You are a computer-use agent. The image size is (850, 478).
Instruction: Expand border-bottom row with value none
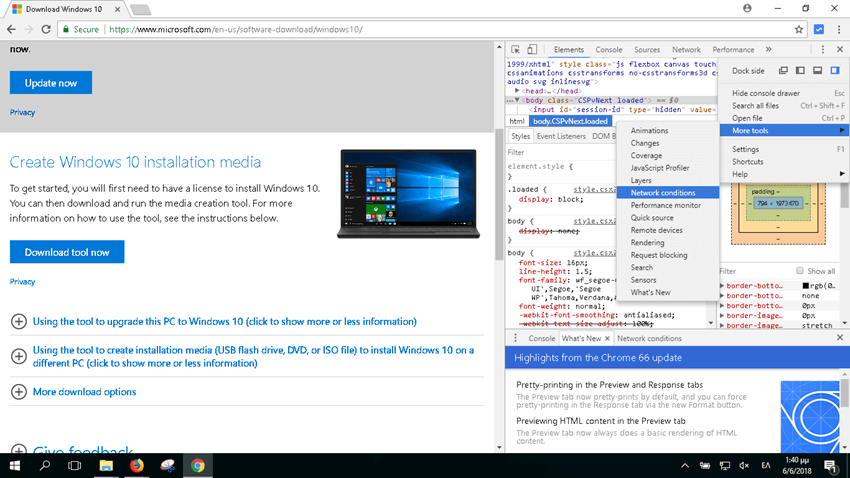(x=722, y=295)
